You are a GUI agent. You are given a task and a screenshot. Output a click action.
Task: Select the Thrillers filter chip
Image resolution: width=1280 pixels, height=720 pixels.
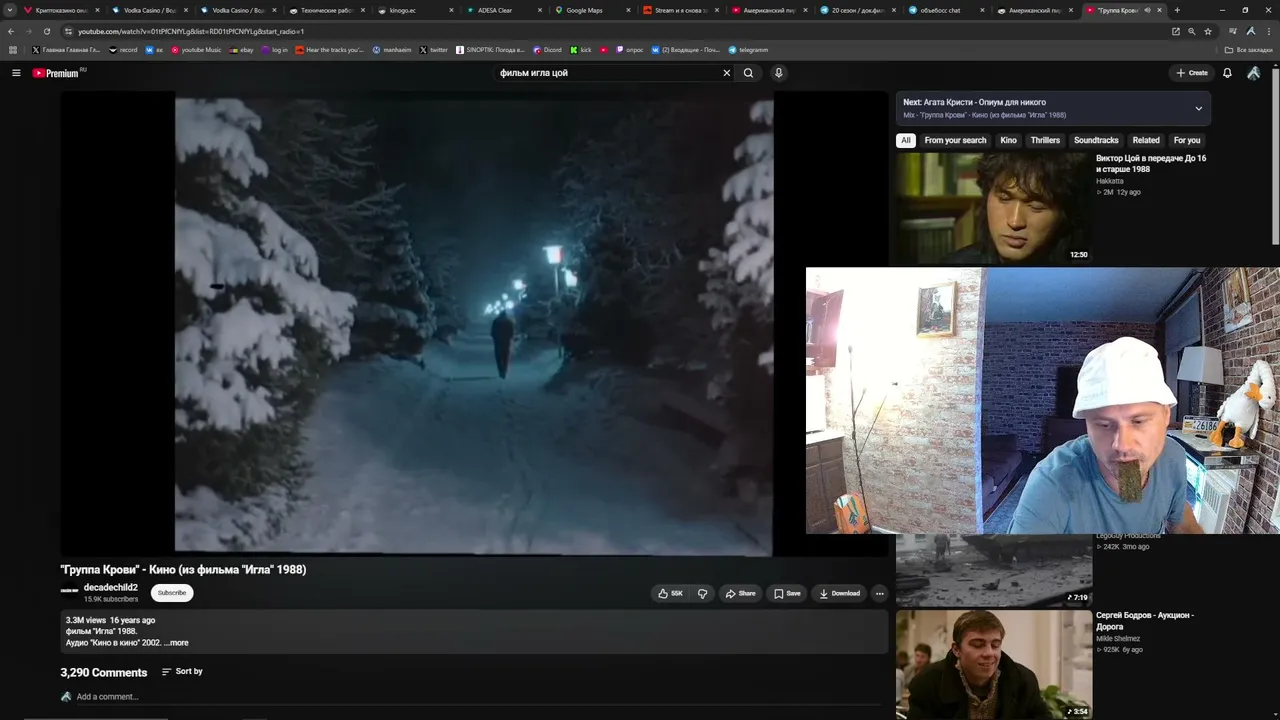click(x=1045, y=140)
